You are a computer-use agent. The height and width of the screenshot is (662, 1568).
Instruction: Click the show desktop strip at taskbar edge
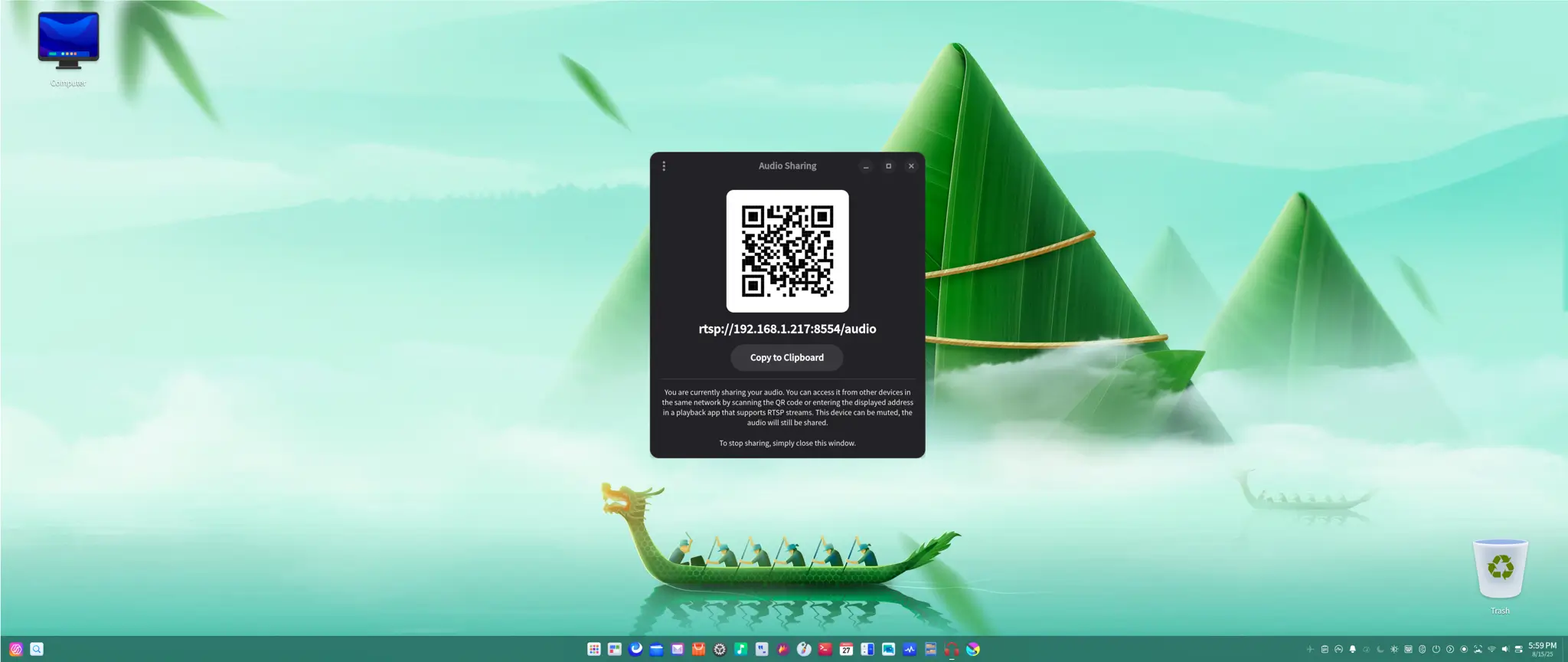(1564, 649)
